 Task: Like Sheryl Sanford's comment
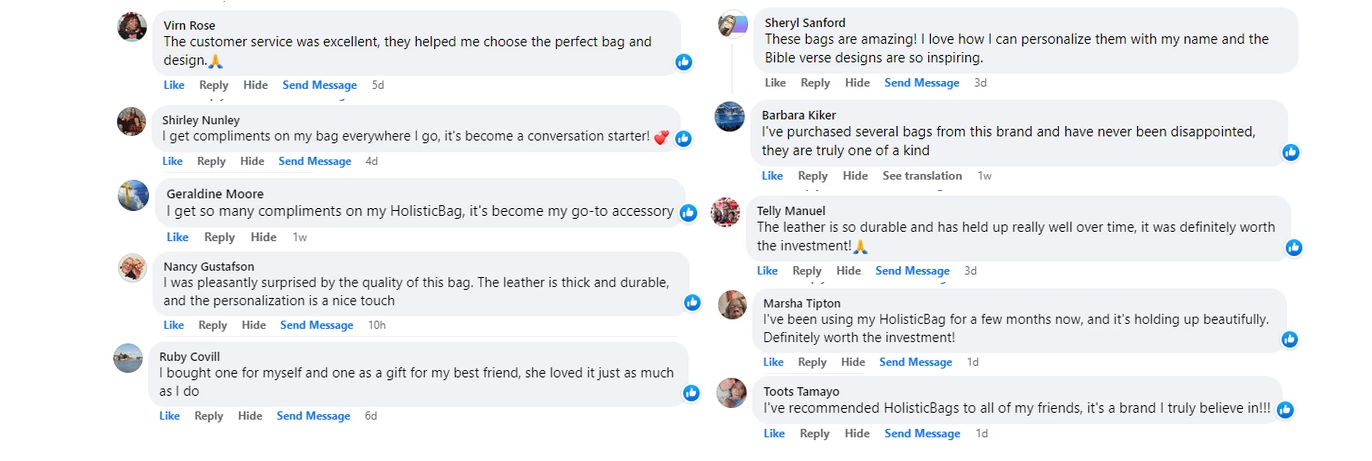pos(775,83)
